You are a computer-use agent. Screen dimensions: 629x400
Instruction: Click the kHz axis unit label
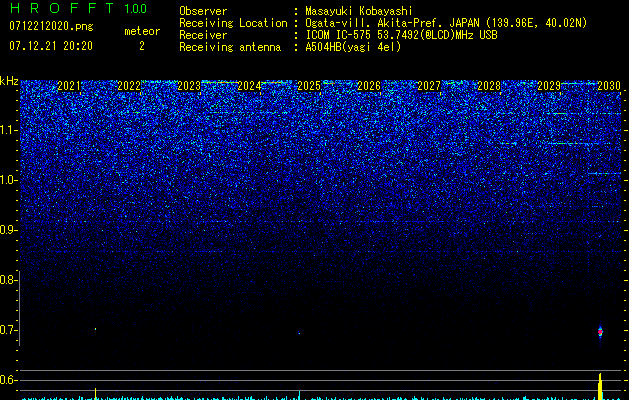pos(9,81)
